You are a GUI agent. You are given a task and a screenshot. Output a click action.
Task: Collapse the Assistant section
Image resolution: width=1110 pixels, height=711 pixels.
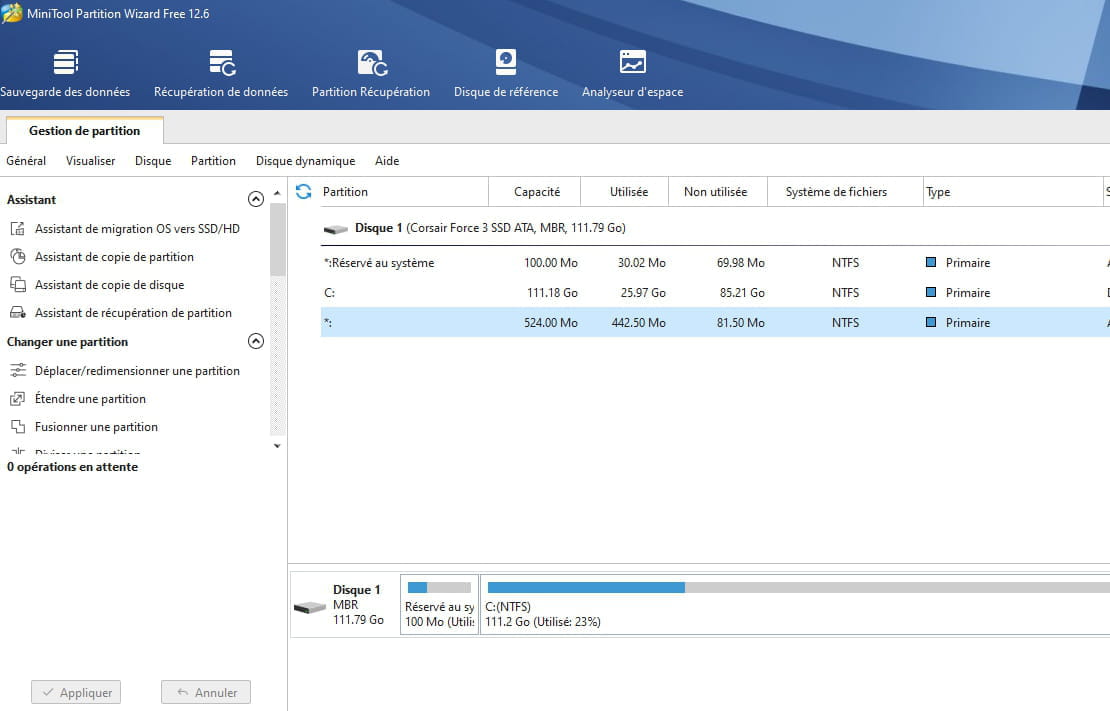pos(256,200)
